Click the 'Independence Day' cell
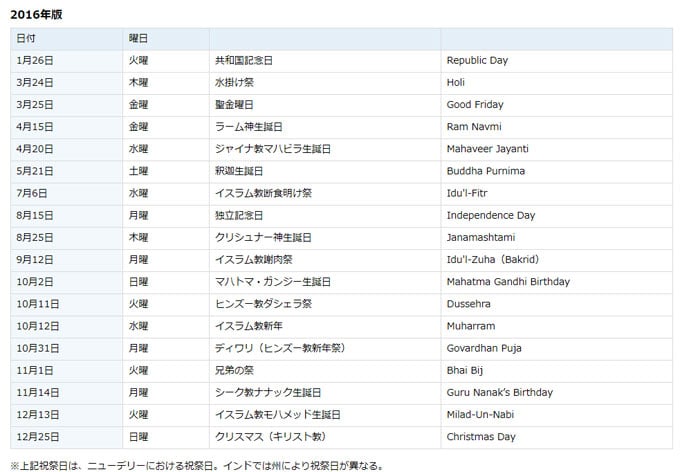The image size is (680, 472). coord(557,216)
